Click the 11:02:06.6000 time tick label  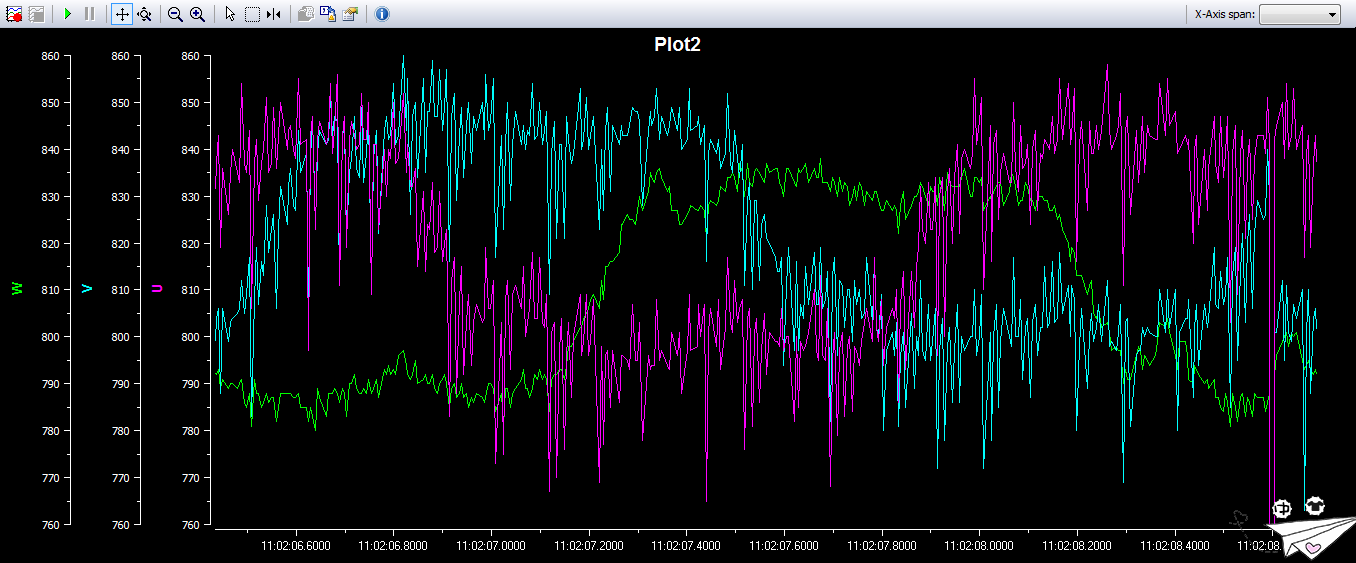tap(295, 546)
